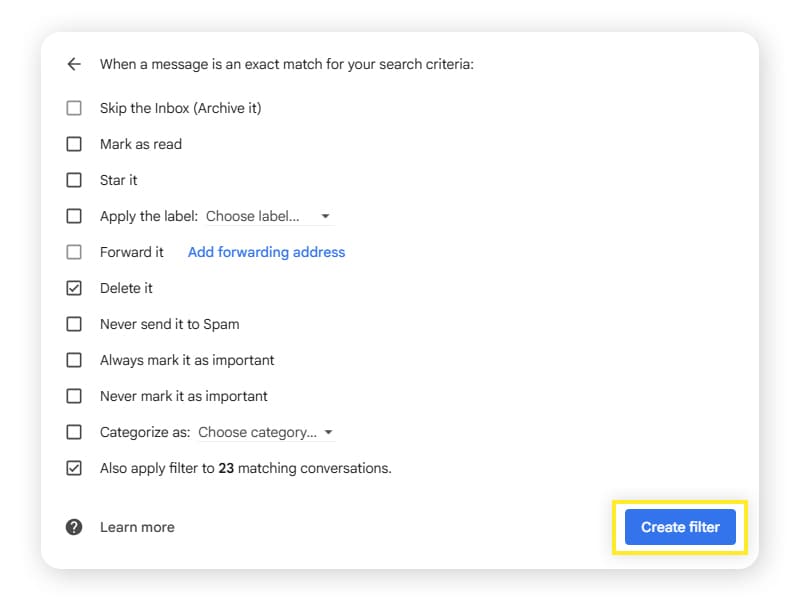800x600 pixels.
Task: Go back using the left arrow icon
Action: [x=74, y=64]
